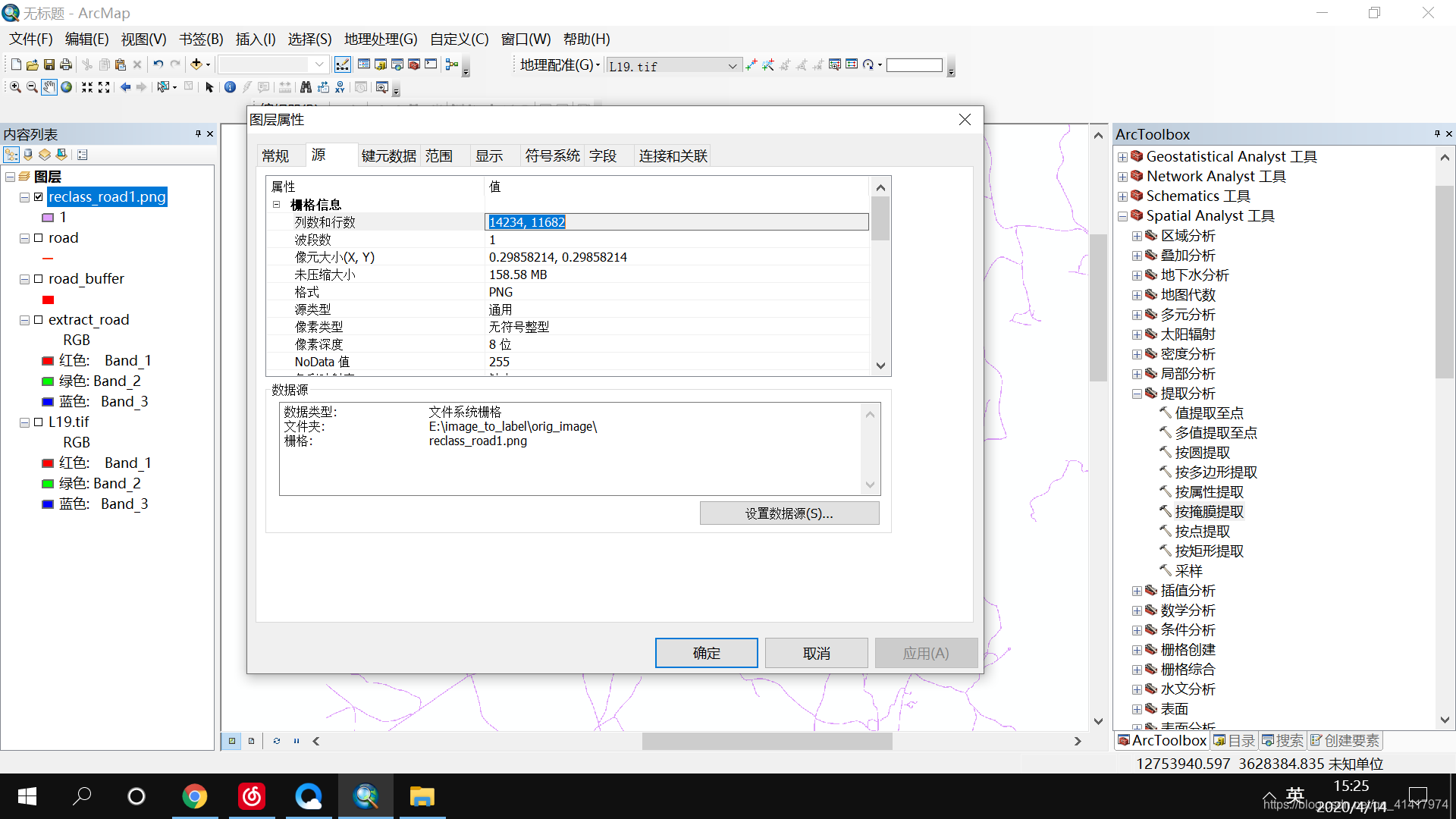Open the 地理配准(G) dropdown menu
Screen dimensions: 1456x819
click(x=560, y=65)
